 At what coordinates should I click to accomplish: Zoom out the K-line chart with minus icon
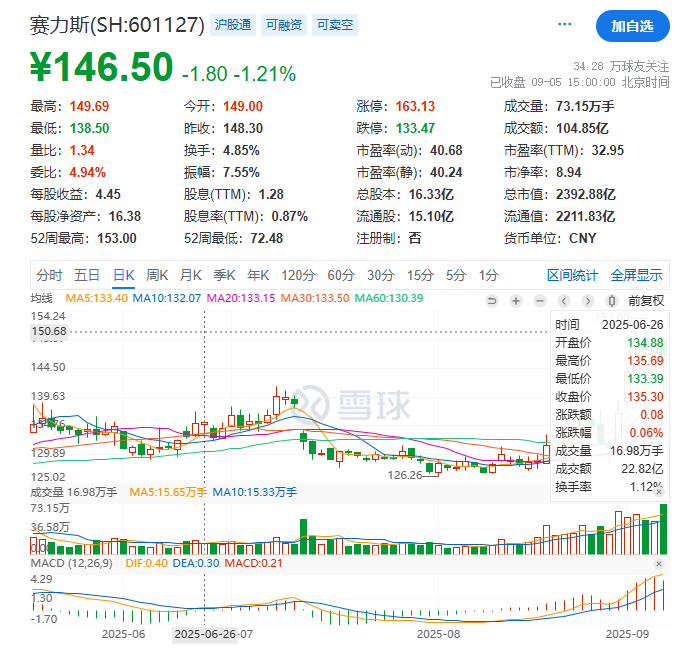pyautogui.click(x=540, y=301)
